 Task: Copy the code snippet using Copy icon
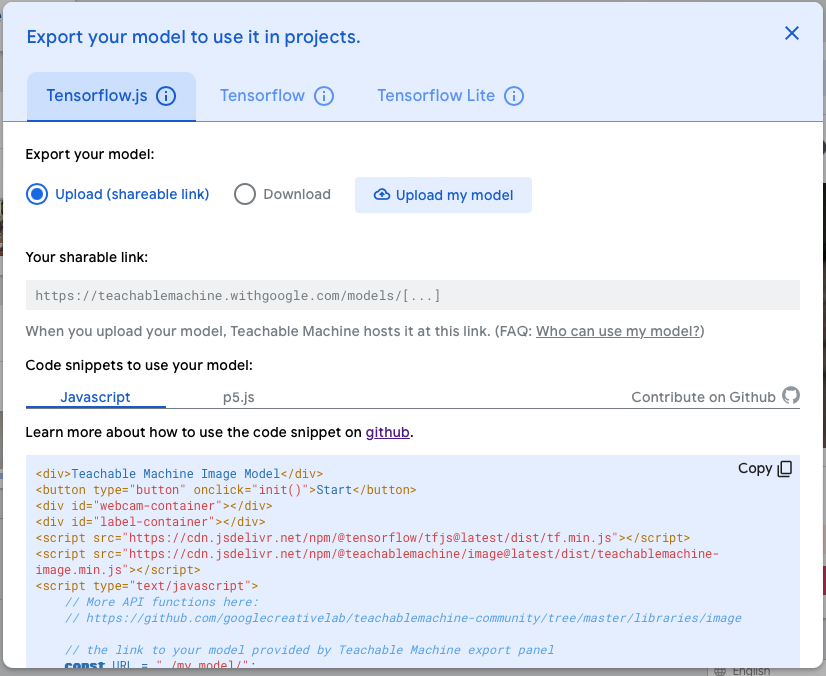784,468
